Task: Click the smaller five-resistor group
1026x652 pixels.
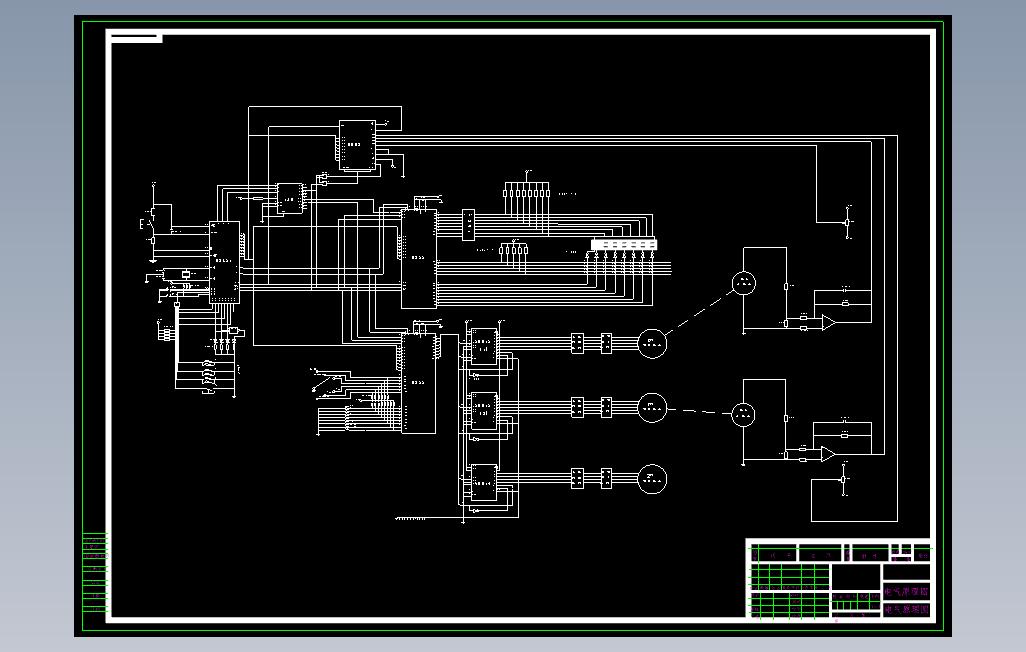Action: 514,250
